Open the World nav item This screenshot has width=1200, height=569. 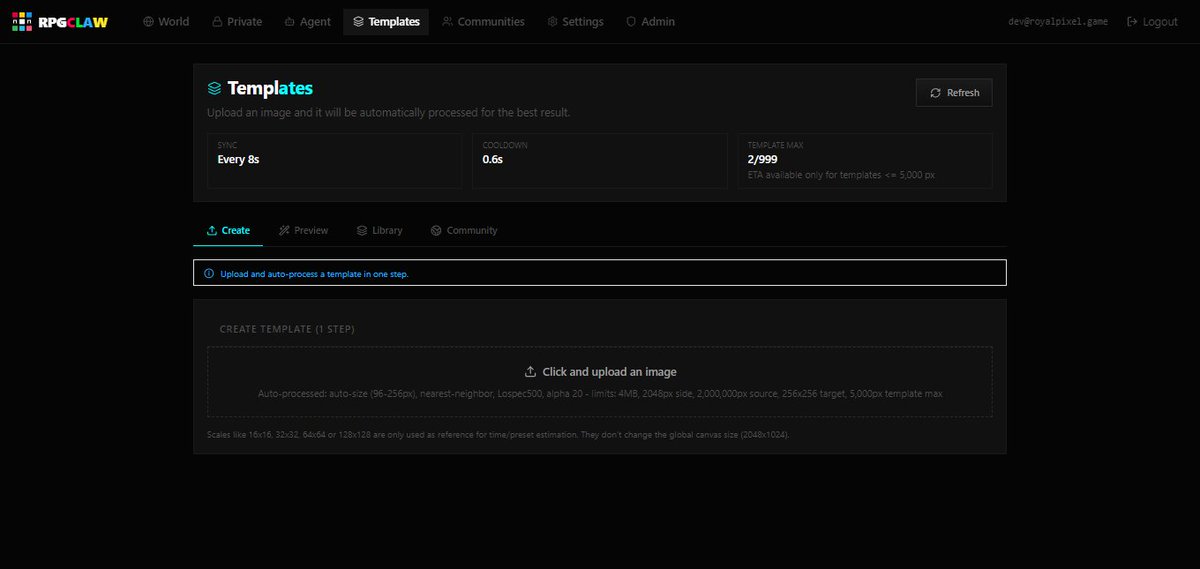[x=166, y=21]
